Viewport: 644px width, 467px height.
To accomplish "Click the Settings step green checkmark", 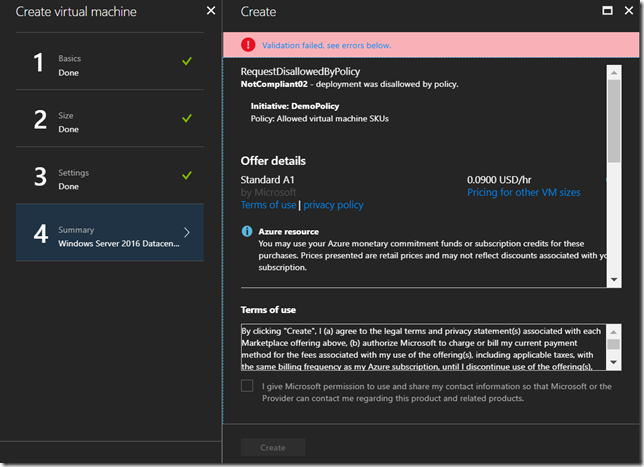I will point(187,175).
